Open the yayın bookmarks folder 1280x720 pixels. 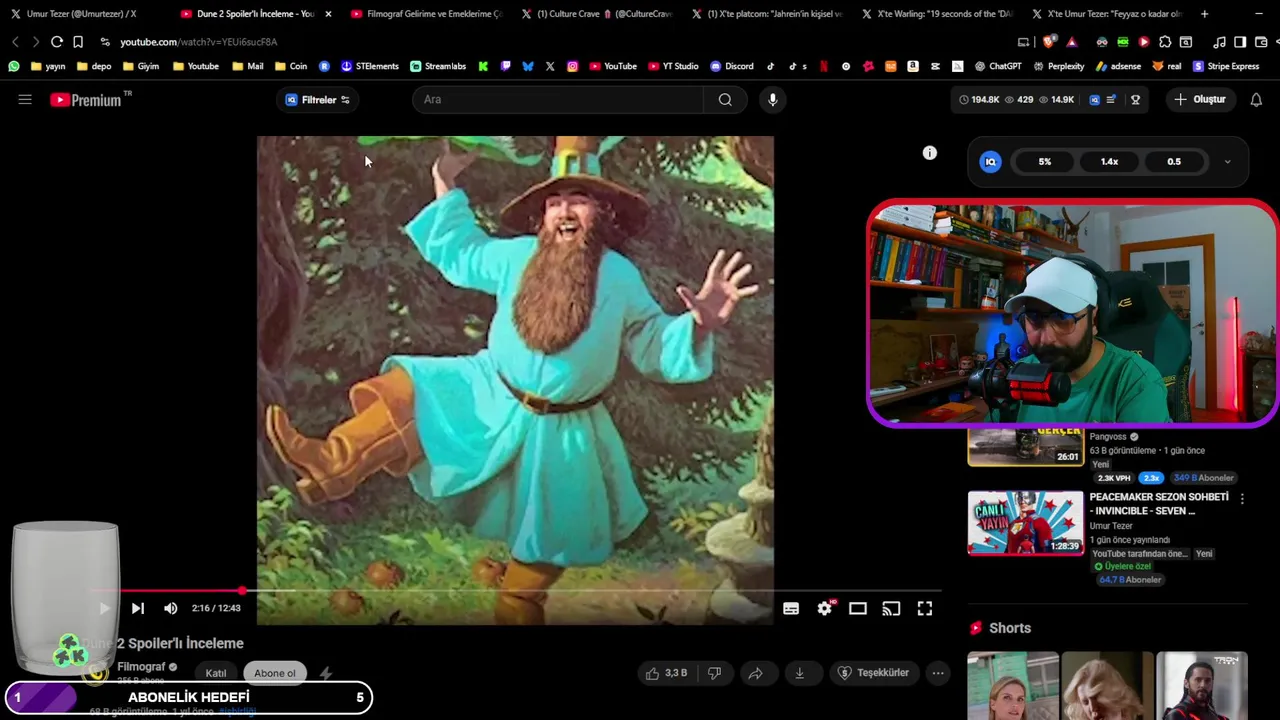(x=48, y=66)
